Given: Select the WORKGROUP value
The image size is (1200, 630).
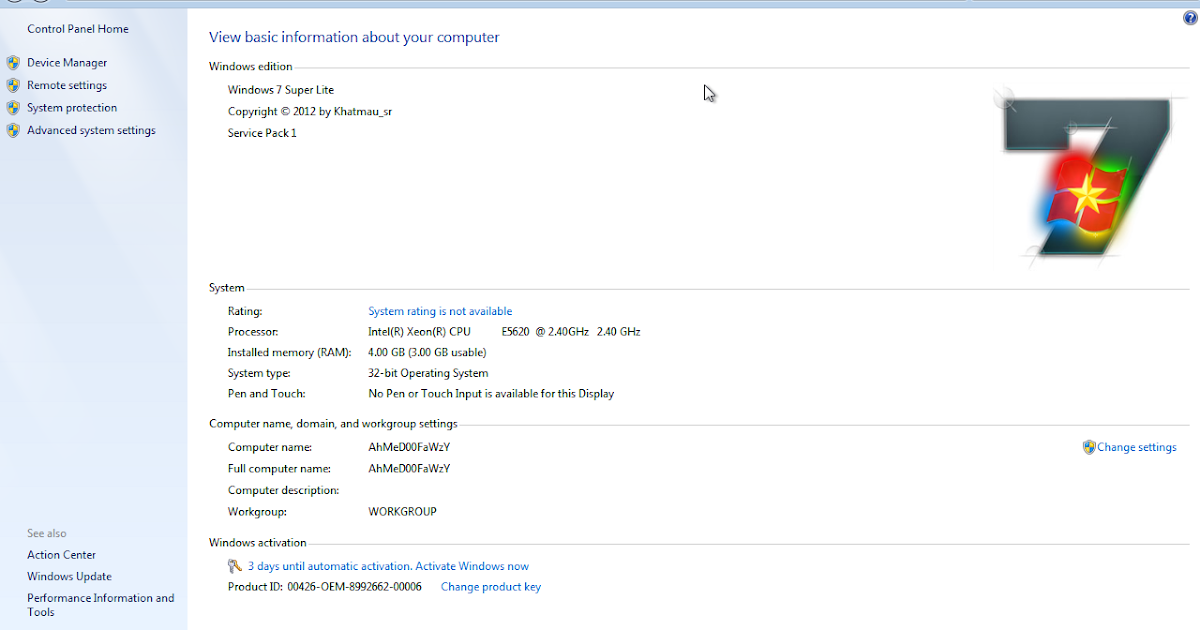Looking at the screenshot, I should click(403, 511).
